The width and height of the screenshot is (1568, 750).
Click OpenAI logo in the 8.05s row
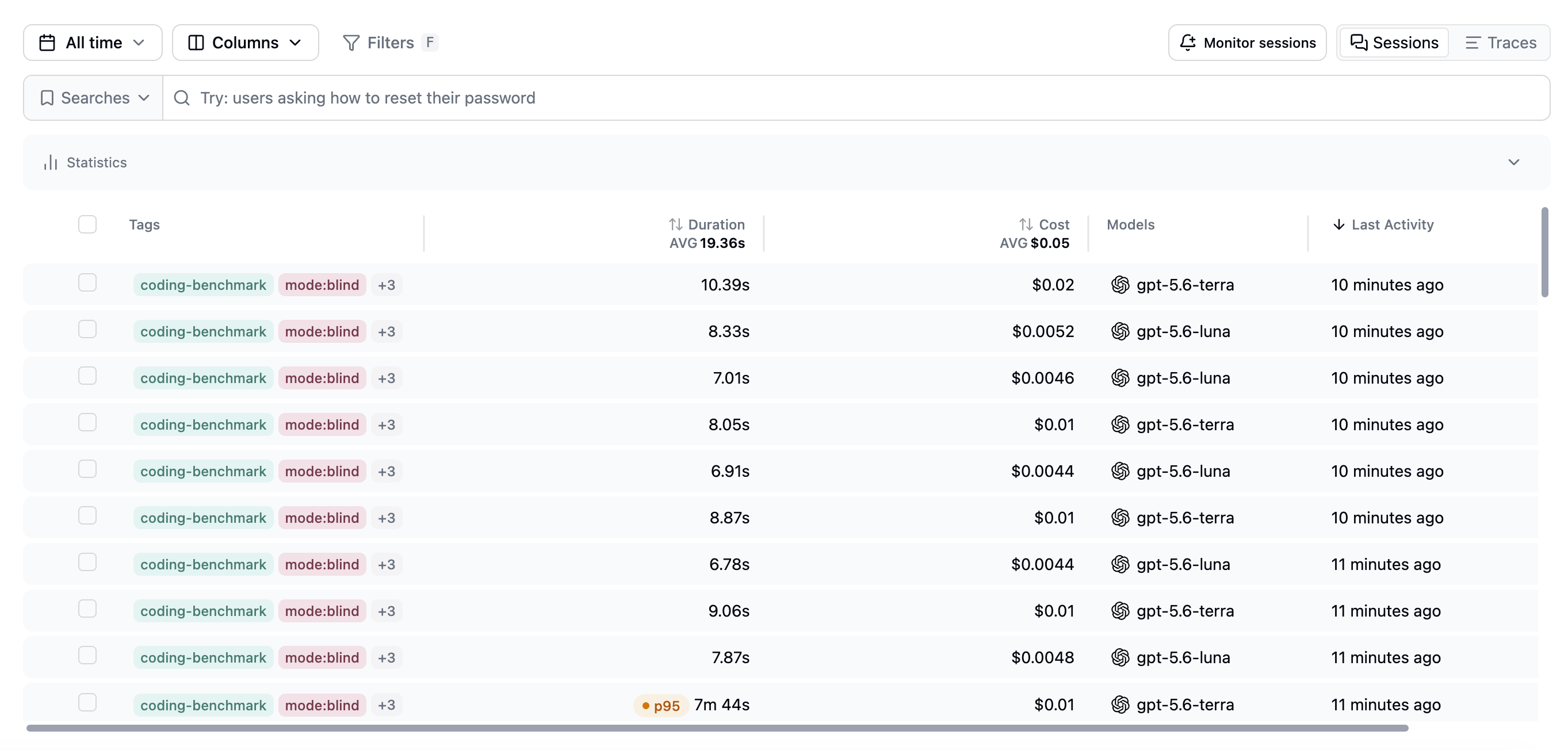pyautogui.click(x=1120, y=424)
